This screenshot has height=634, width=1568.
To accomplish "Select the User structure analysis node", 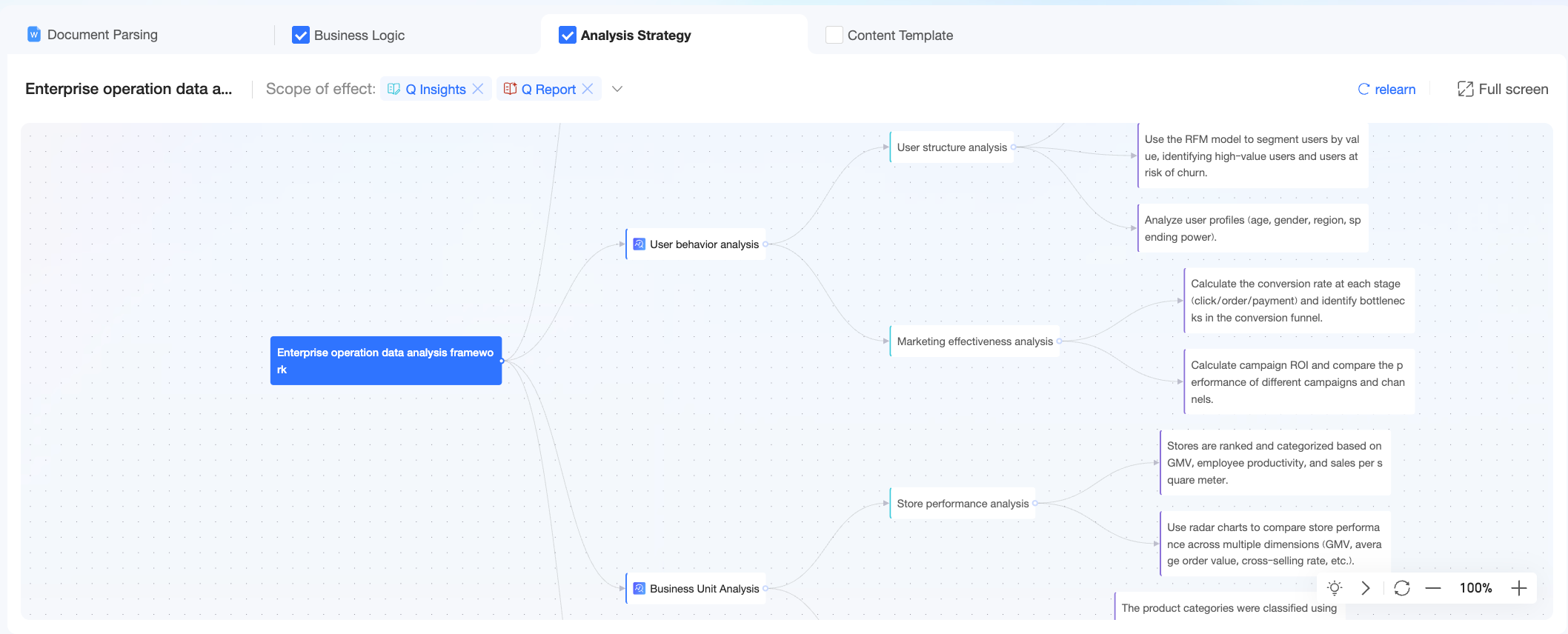I will coord(952,147).
